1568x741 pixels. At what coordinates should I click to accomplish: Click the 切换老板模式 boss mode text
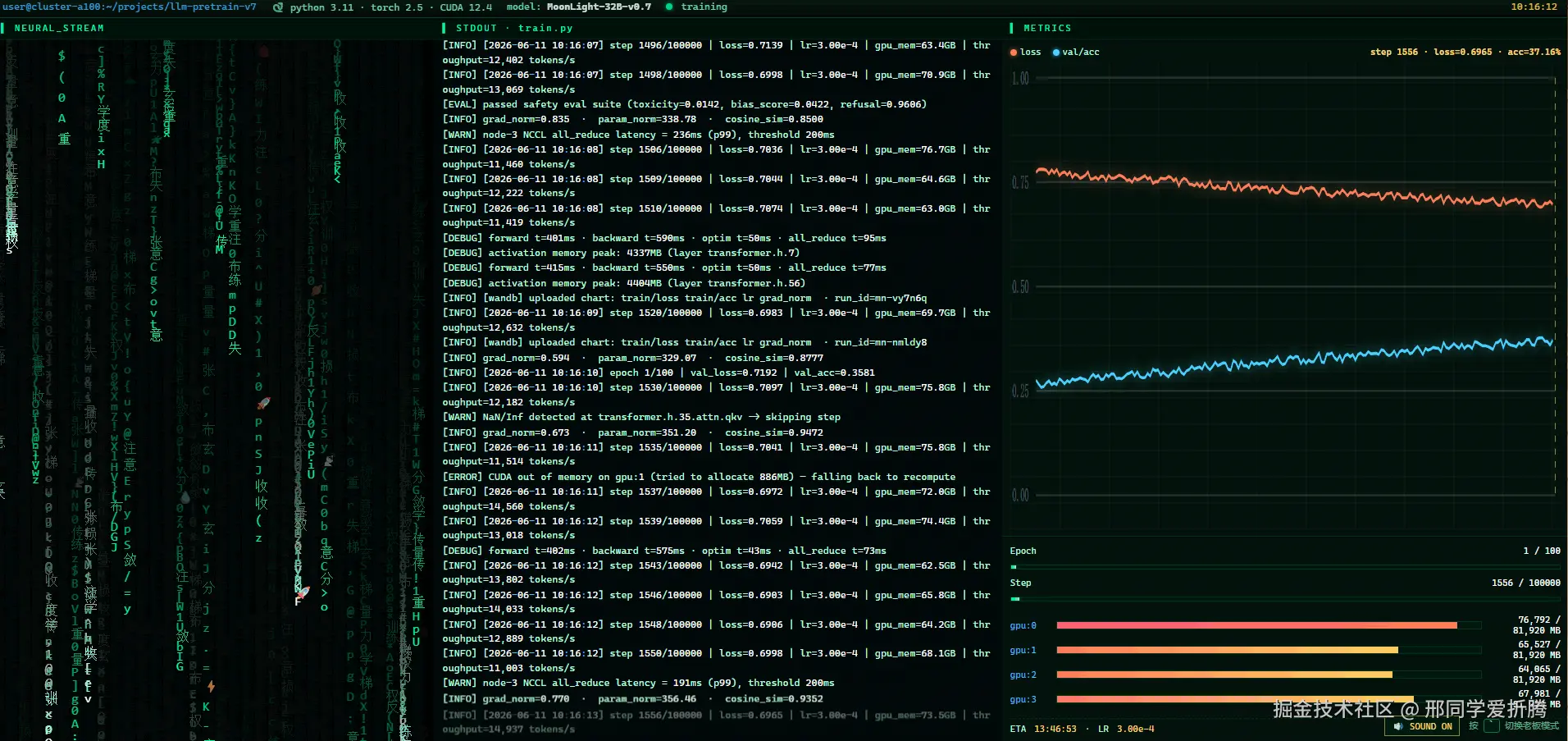pos(1532,726)
